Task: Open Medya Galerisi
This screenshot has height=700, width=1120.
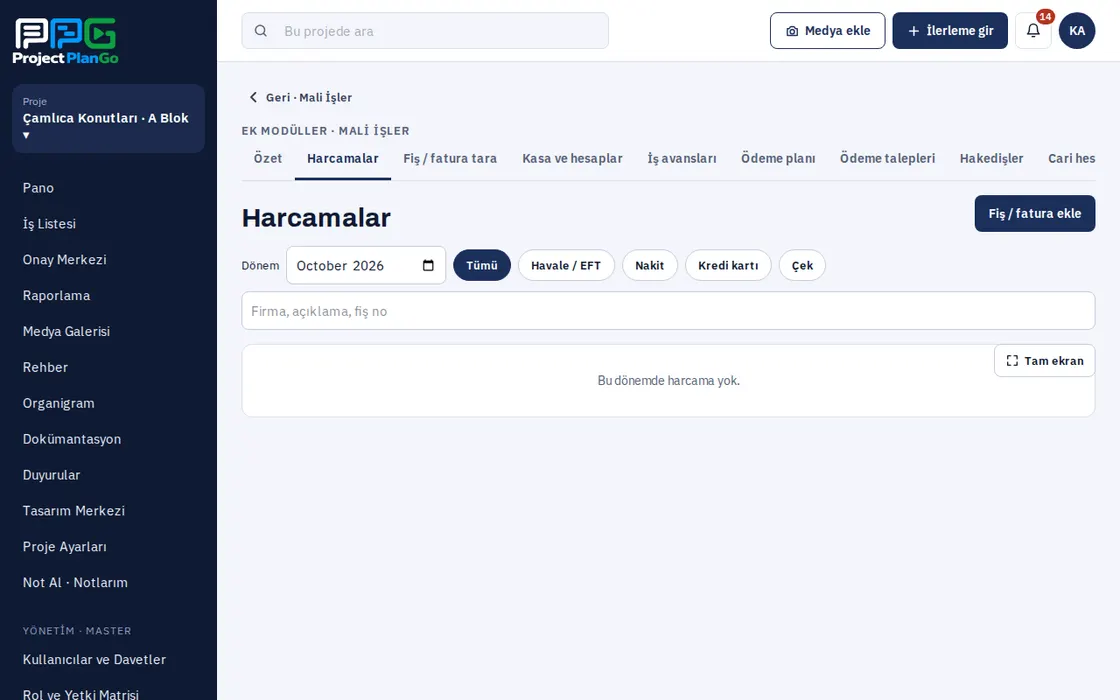Action: pyautogui.click(x=109, y=331)
